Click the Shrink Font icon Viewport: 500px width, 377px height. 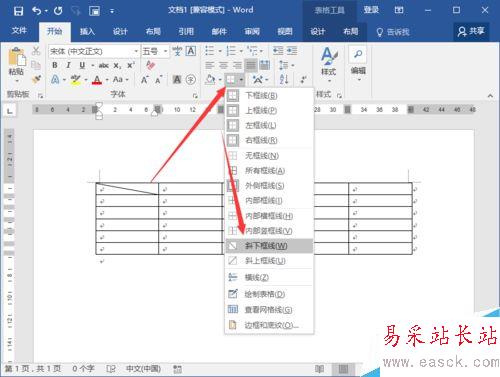tap(159, 80)
